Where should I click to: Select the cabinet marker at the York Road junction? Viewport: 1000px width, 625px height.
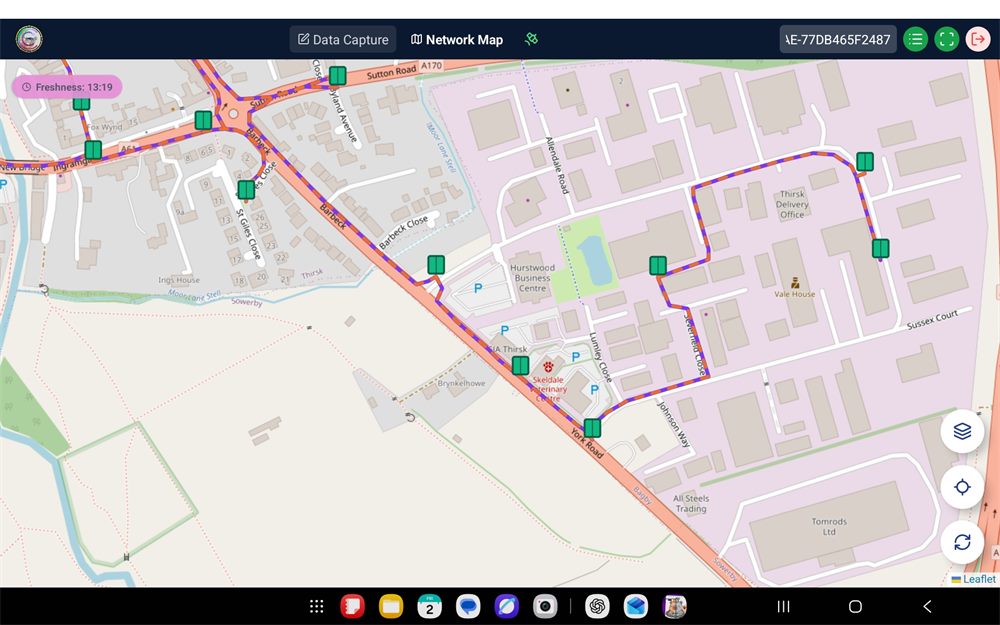pos(592,428)
